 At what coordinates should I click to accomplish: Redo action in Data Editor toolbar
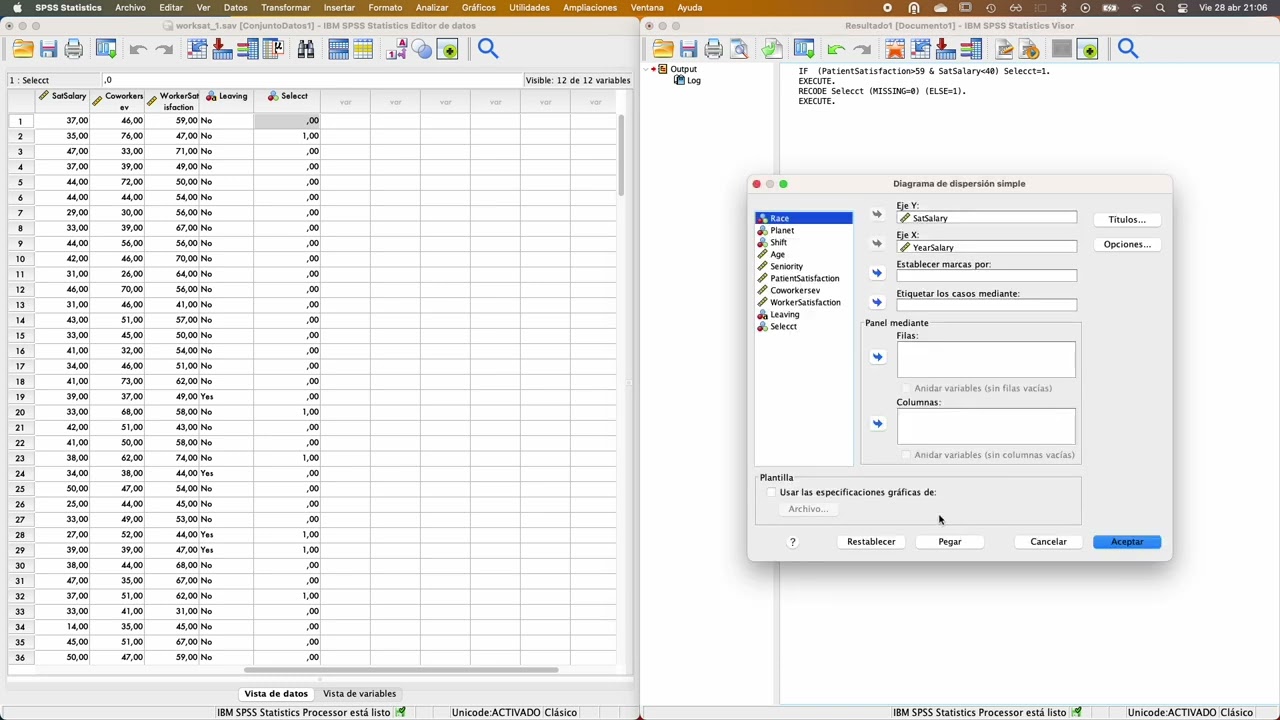click(164, 49)
